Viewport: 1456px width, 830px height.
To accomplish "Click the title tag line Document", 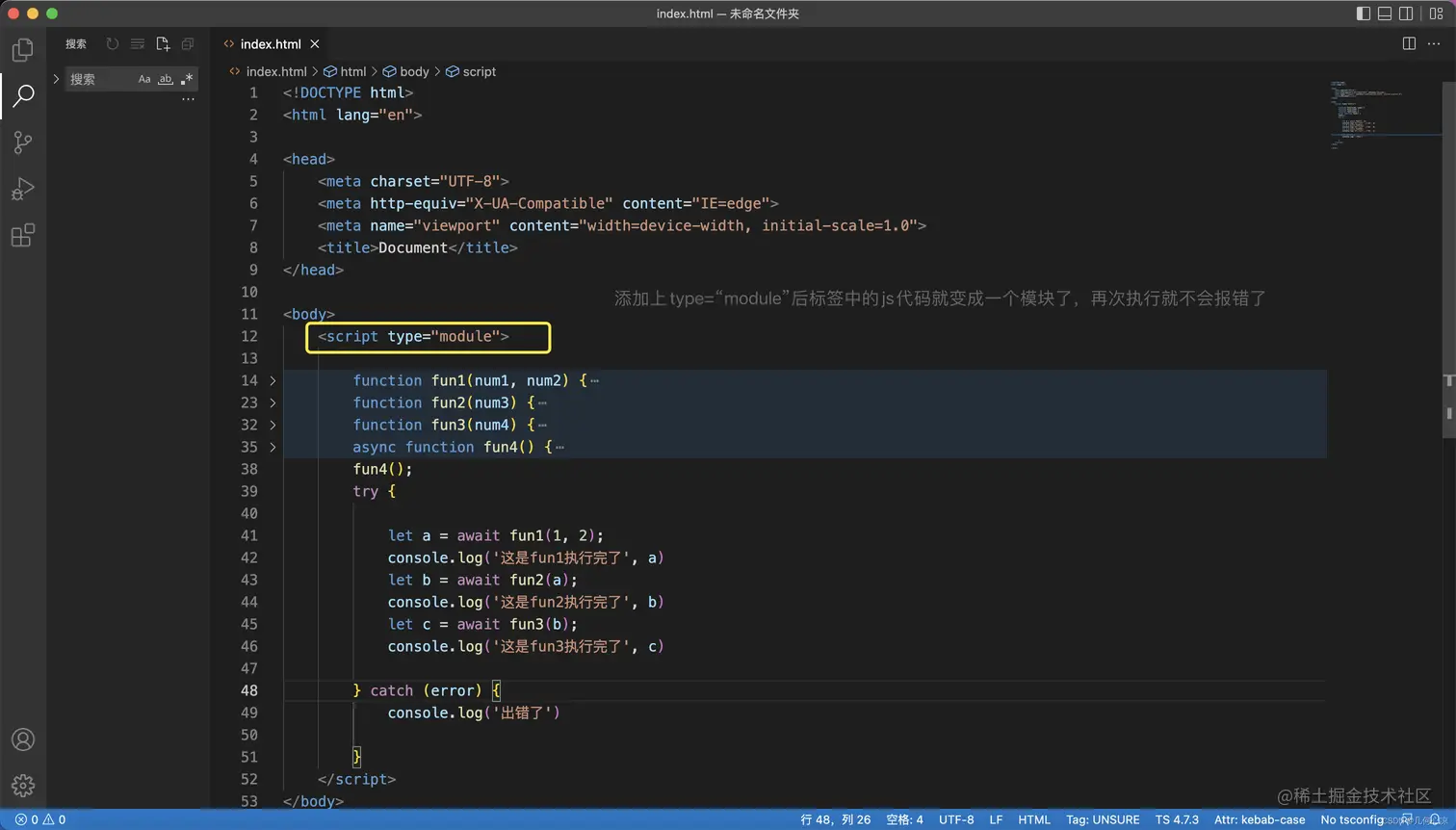I will click(x=418, y=247).
